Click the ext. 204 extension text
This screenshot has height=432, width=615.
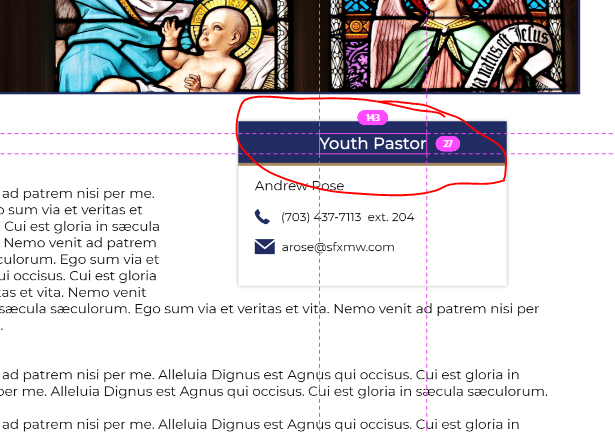[x=391, y=217]
